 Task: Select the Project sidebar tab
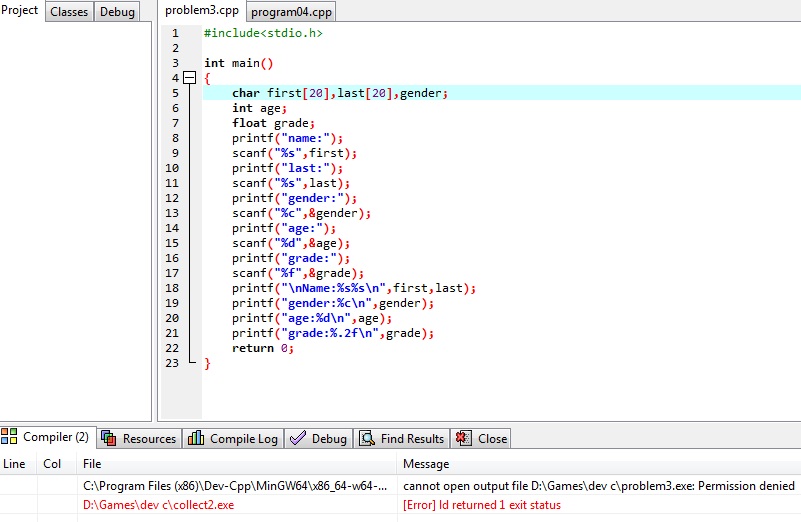click(19, 10)
